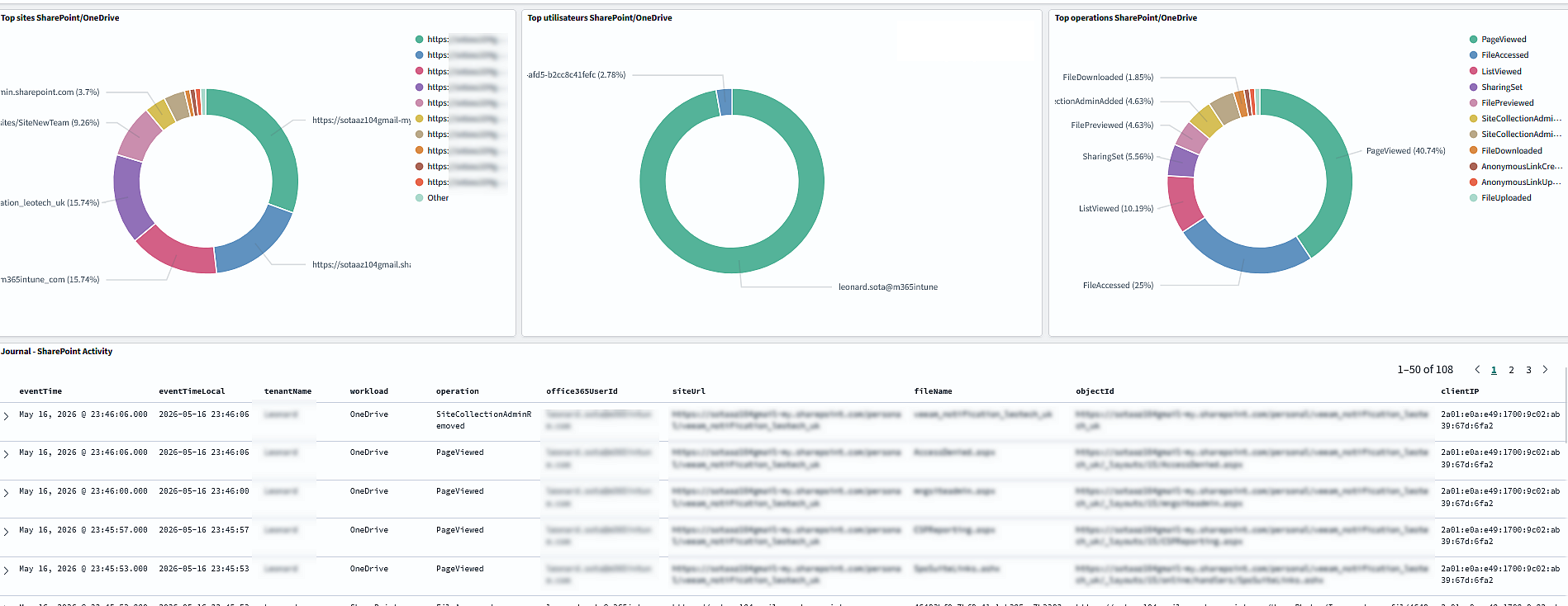Viewport: 1568px width, 606px height.
Task: Sort table by siteUrl column
Action: (688, 391)
